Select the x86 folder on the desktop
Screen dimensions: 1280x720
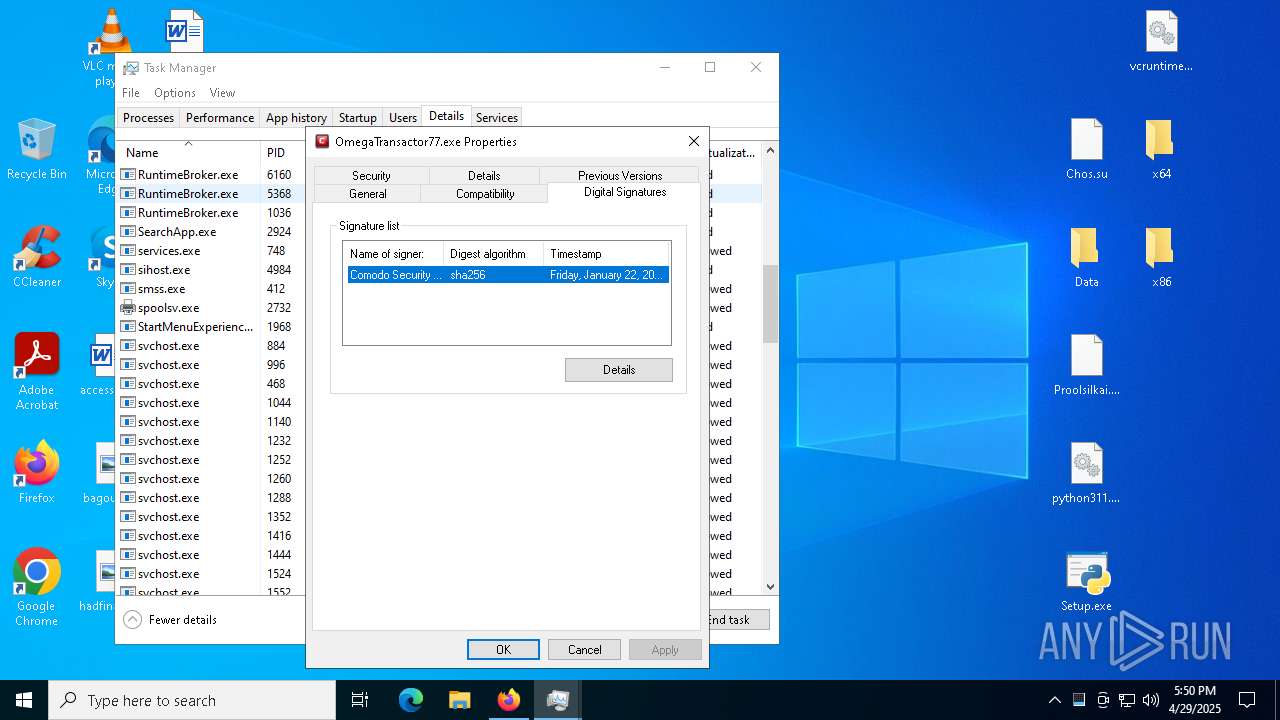(x=1161, y=257)
